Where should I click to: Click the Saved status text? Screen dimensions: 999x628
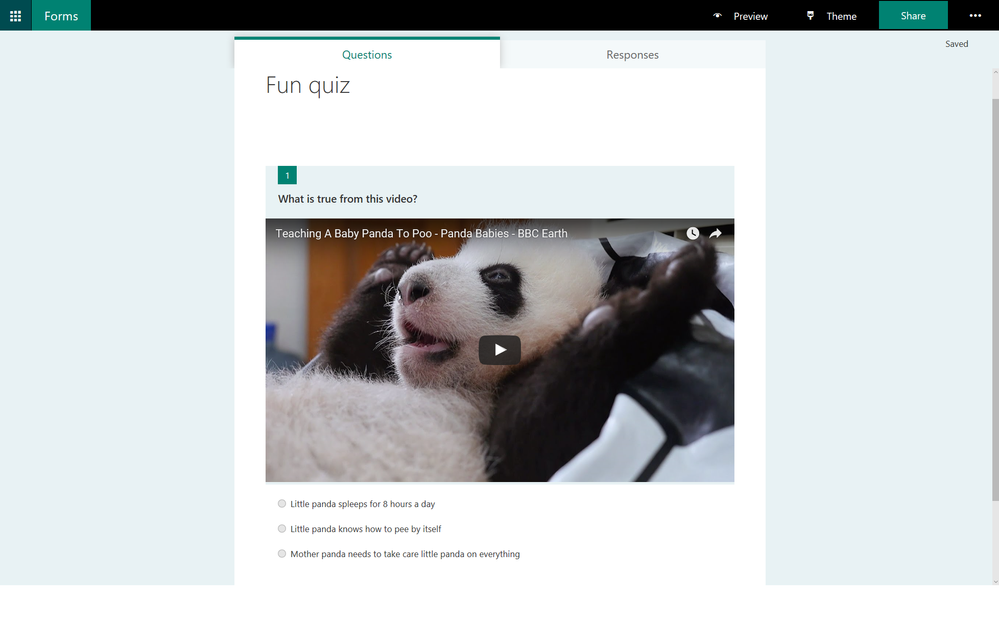(x=956, y=44)
